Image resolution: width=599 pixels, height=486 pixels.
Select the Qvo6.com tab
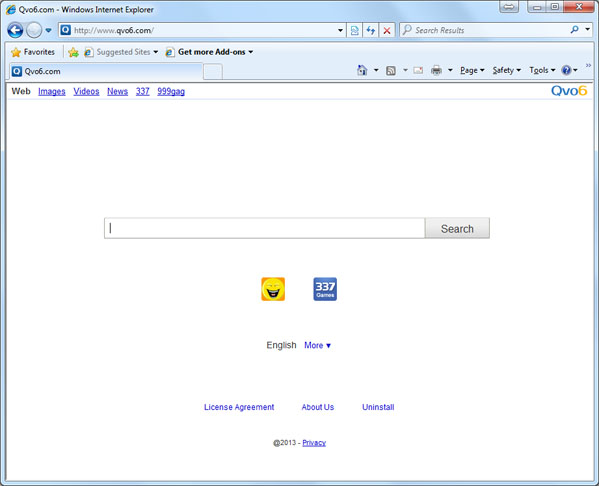click(106, 71)
